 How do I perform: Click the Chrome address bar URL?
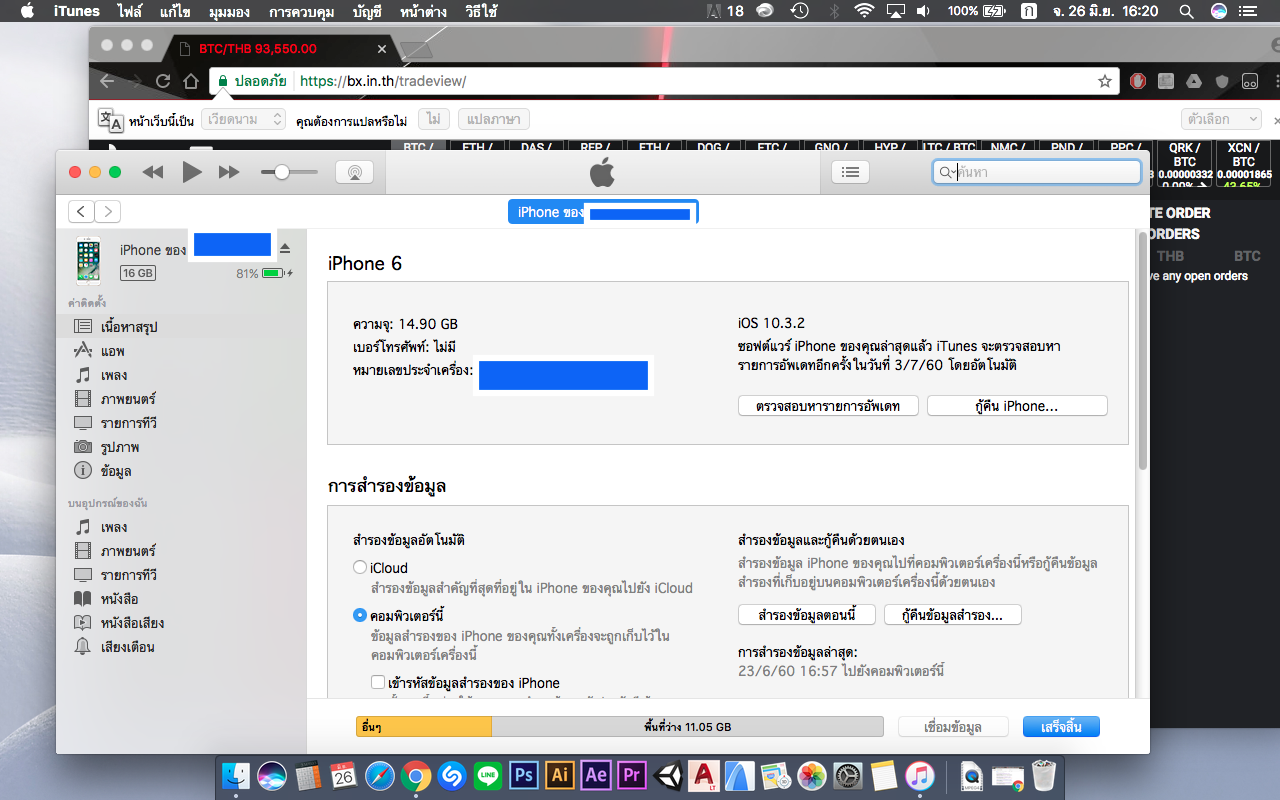383,81
